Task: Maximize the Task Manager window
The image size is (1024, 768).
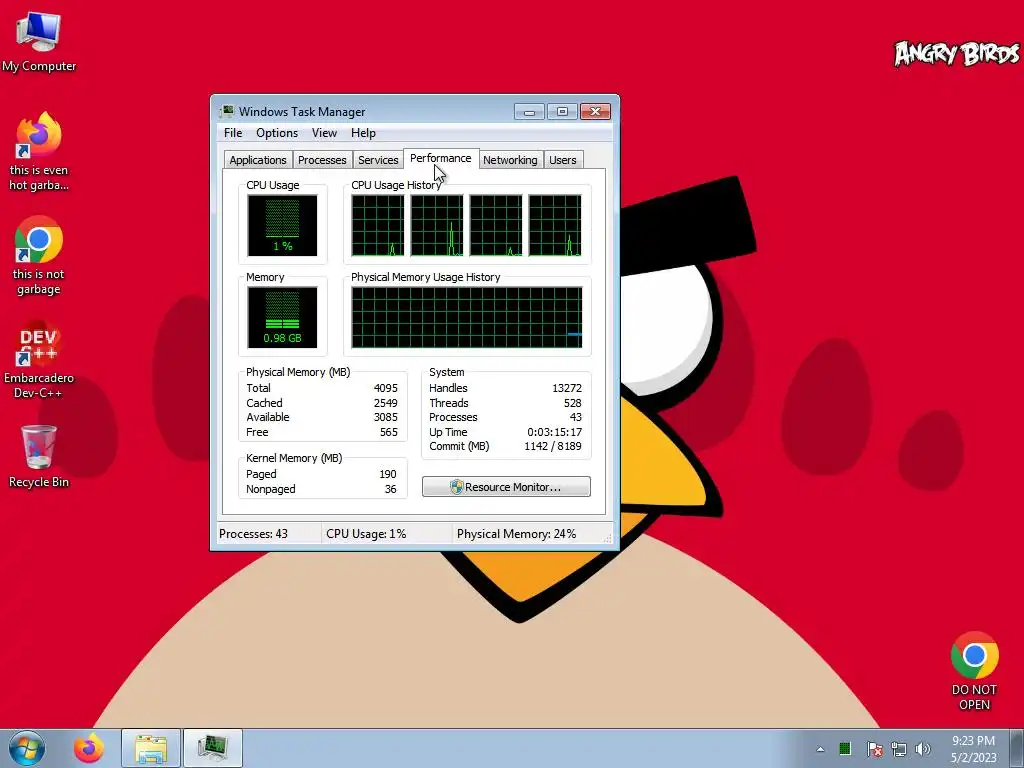Action: tap(562, 112)
